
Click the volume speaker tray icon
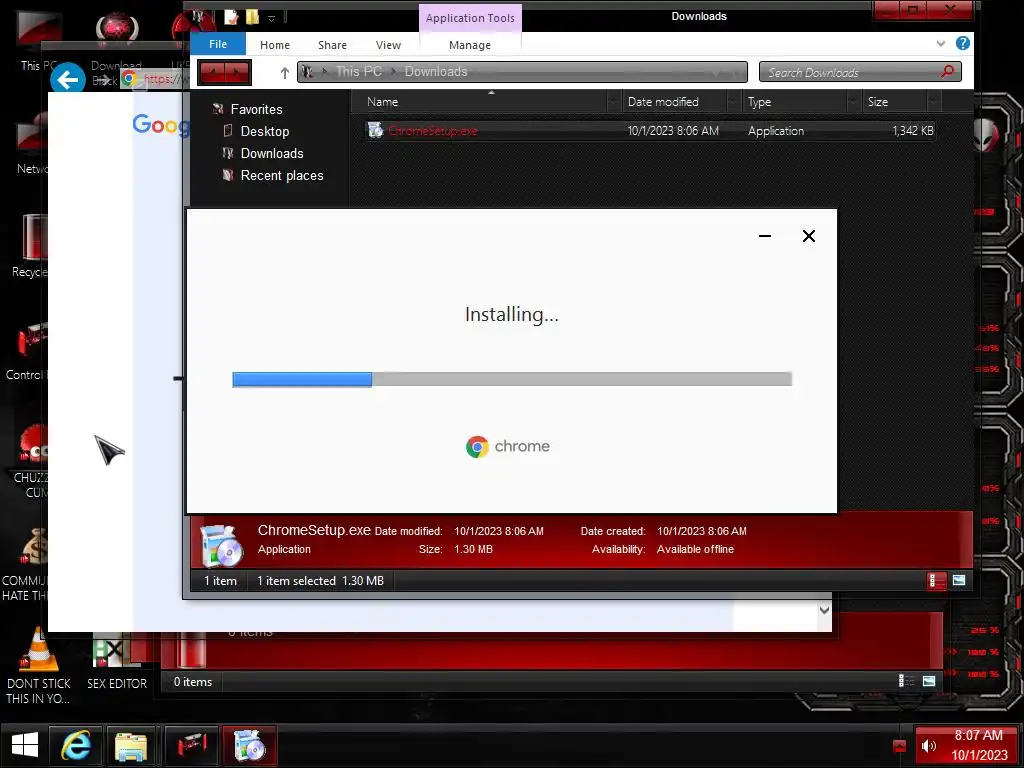coord(929,746)
